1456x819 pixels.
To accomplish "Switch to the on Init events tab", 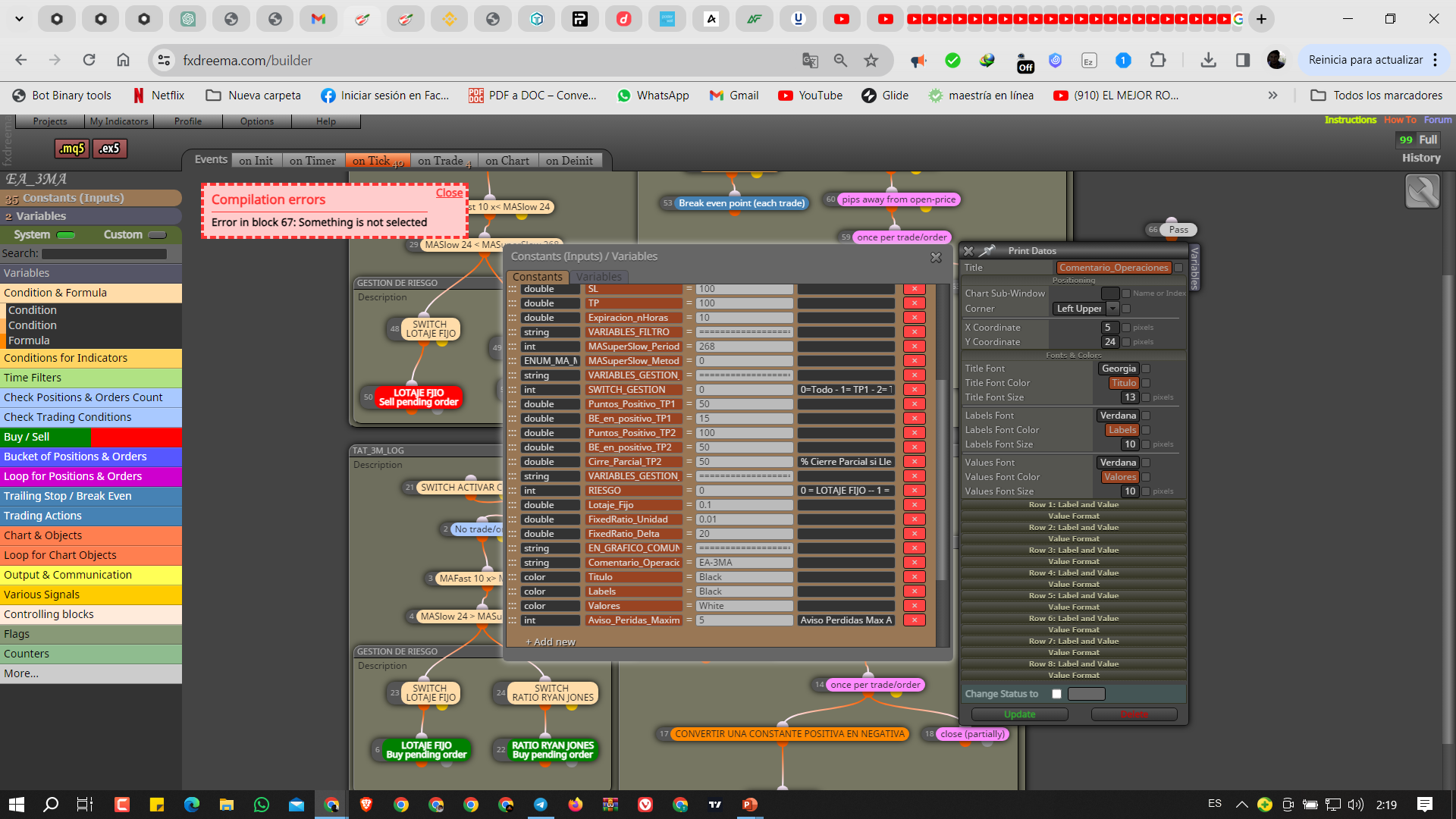I will (x=256, y=161).
